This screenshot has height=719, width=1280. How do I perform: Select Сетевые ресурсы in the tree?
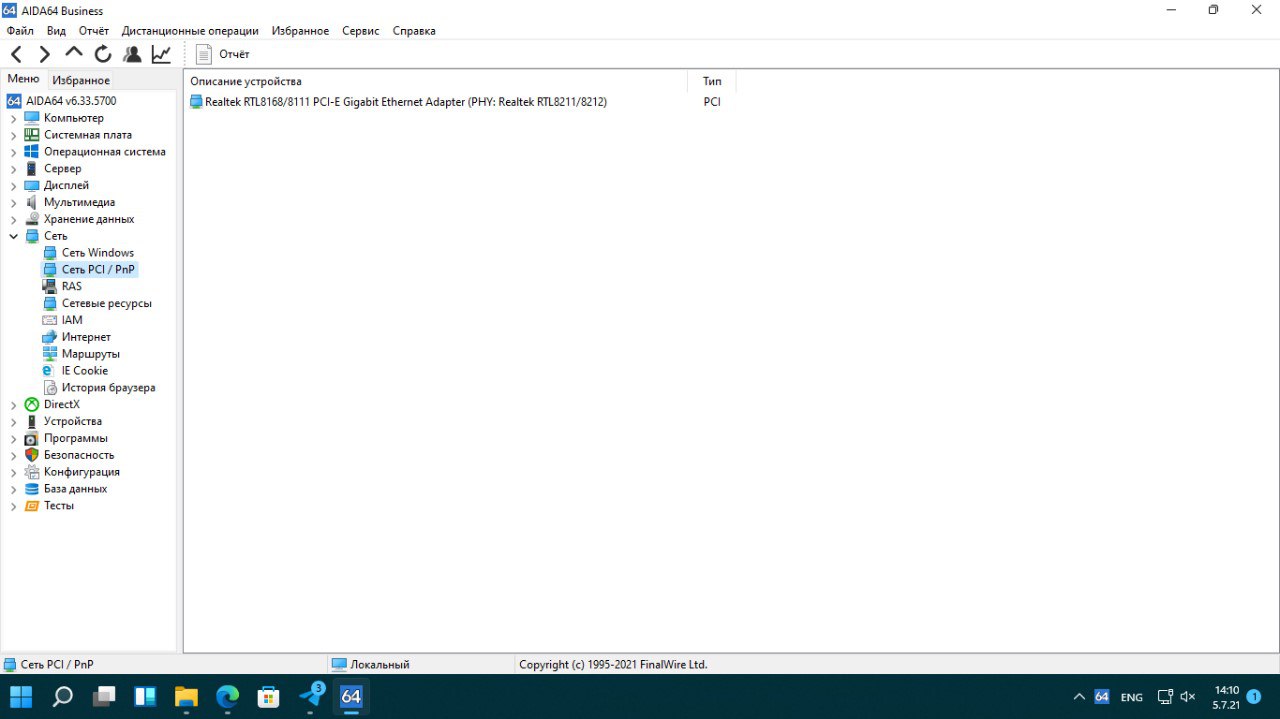coord(107,304)
